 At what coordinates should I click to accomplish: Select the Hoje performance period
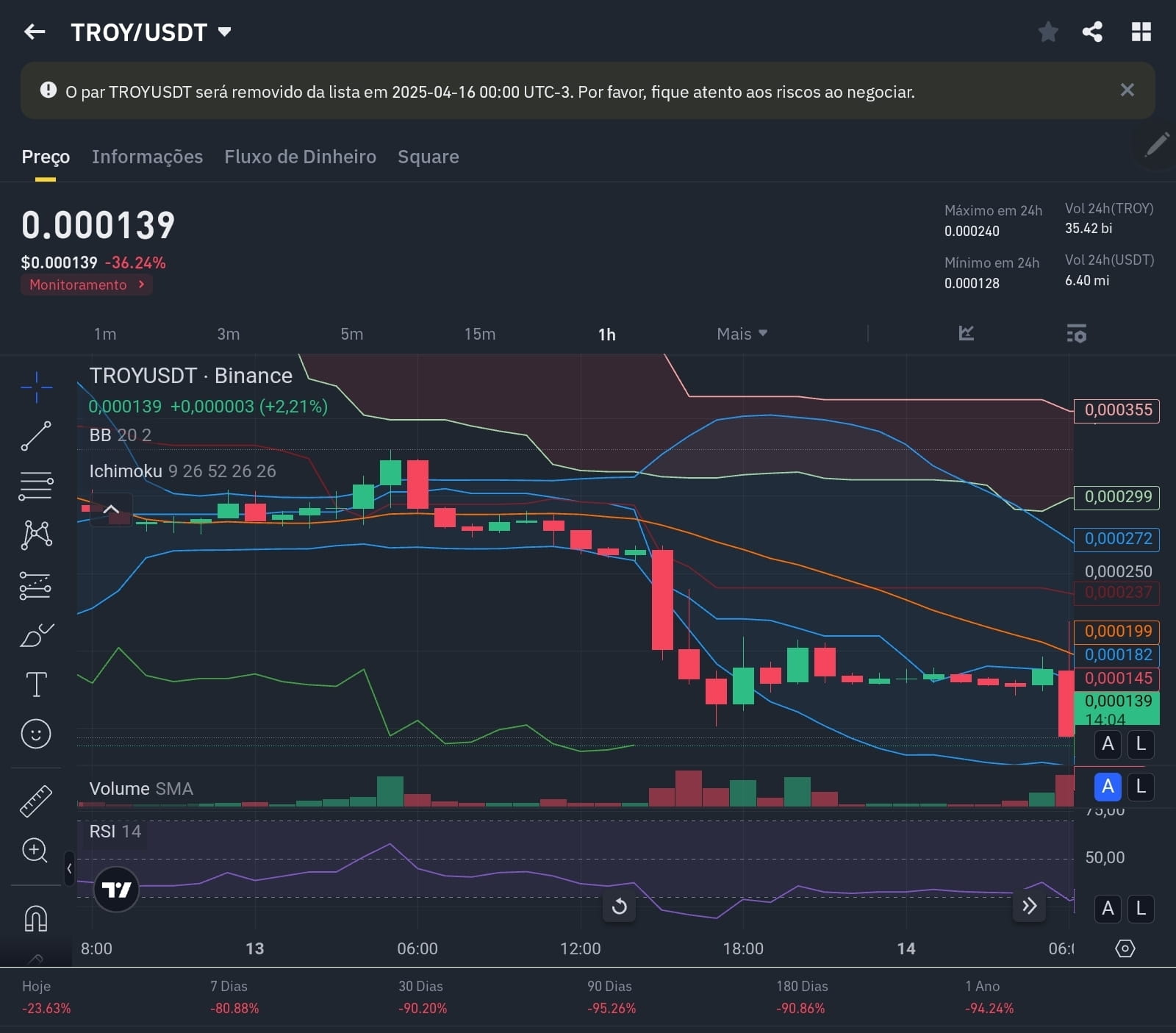(x=46, y=997)
